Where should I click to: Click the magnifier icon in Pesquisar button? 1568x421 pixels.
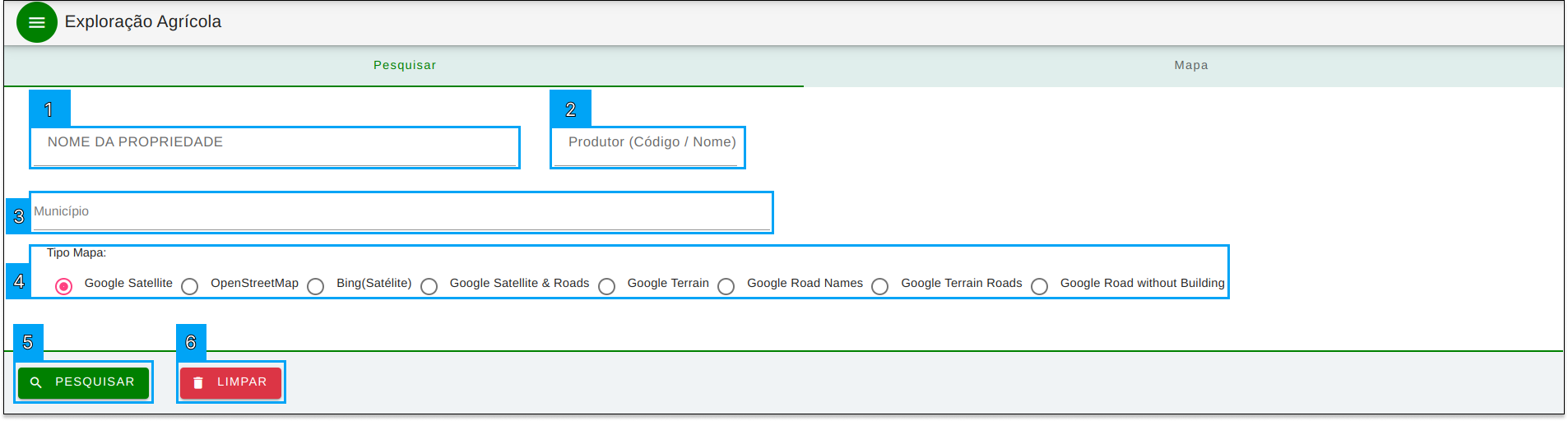point(36,382)
